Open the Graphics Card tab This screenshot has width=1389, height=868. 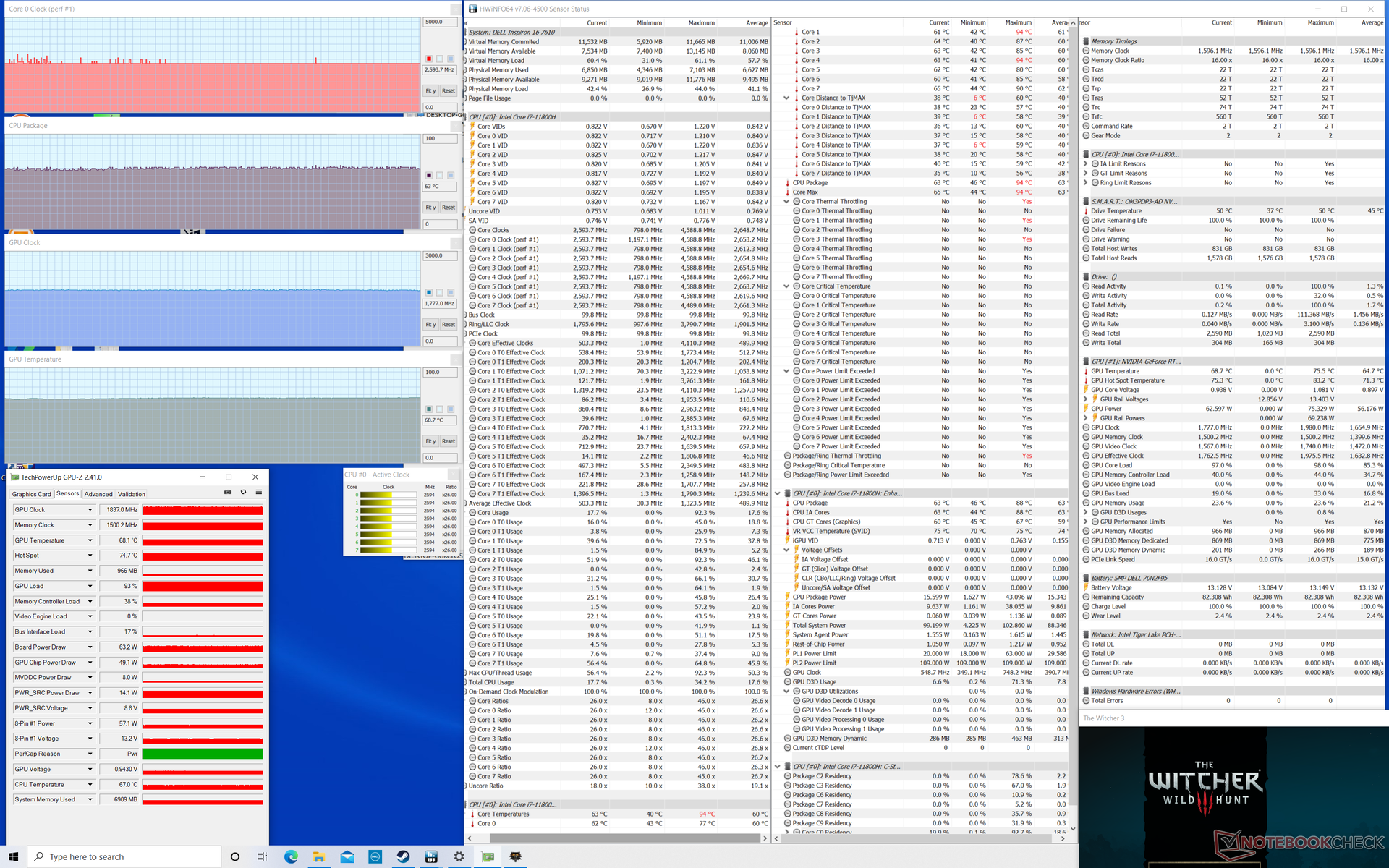tap(32, 494)
